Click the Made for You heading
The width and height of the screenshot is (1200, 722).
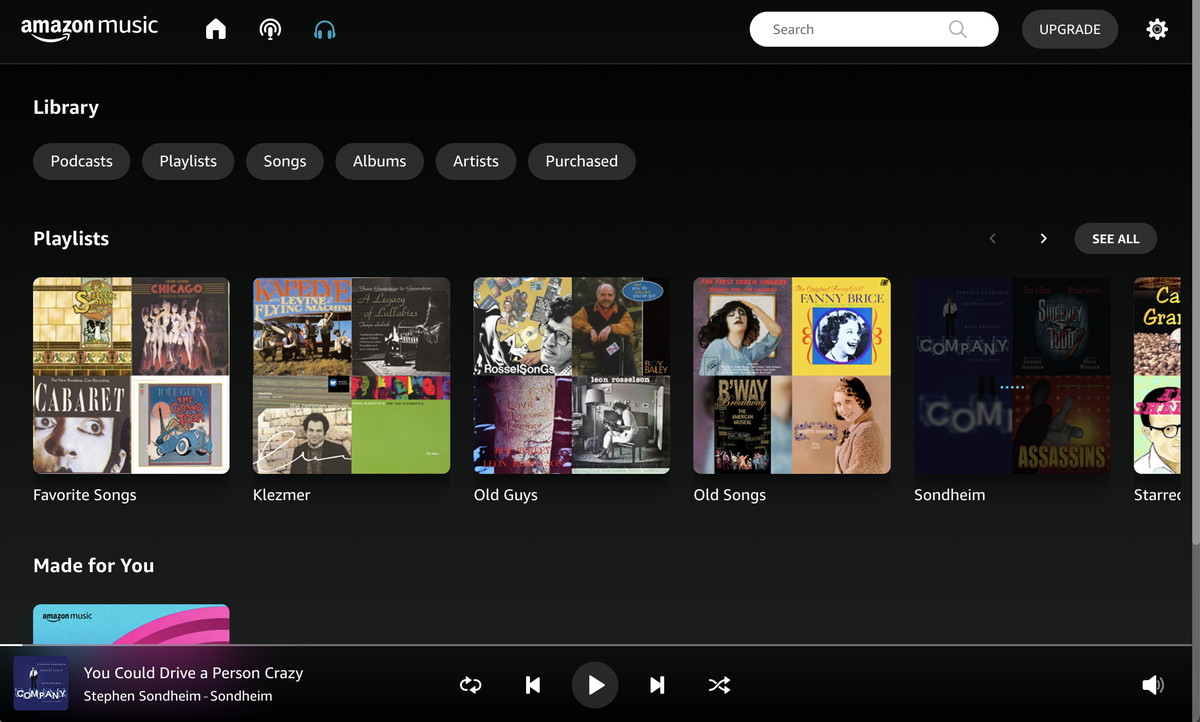point(94,566)
